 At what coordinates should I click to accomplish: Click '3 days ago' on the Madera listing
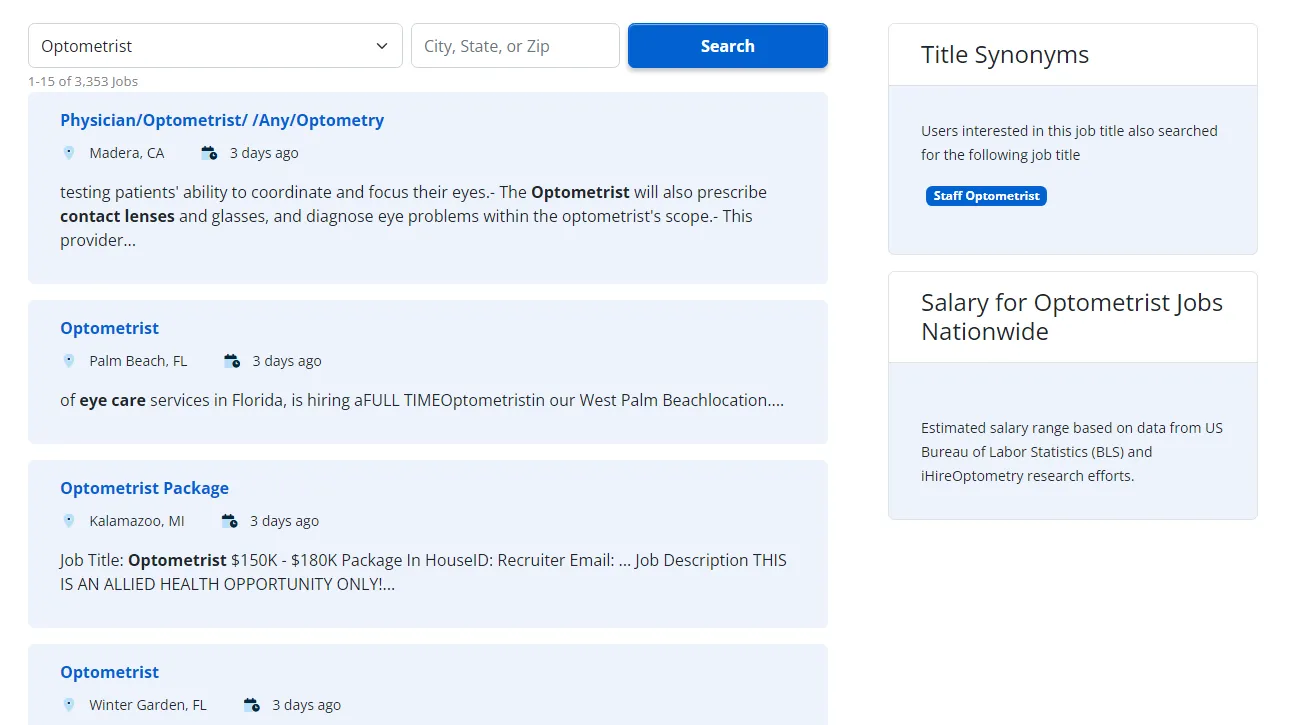point(264,153)
